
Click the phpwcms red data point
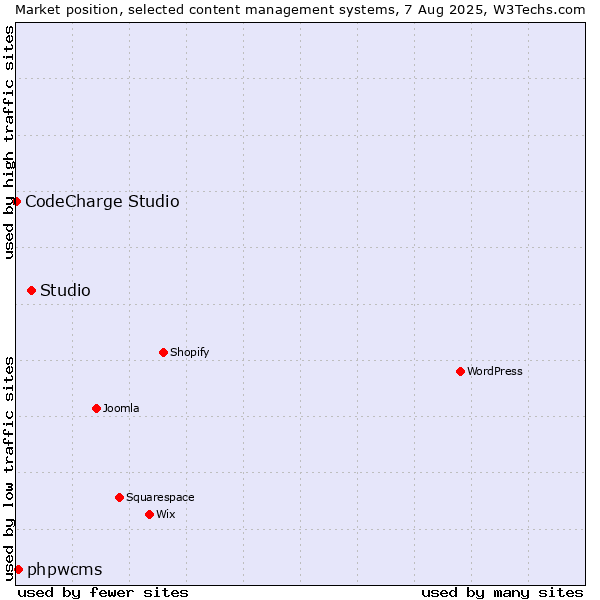point(19,569)
